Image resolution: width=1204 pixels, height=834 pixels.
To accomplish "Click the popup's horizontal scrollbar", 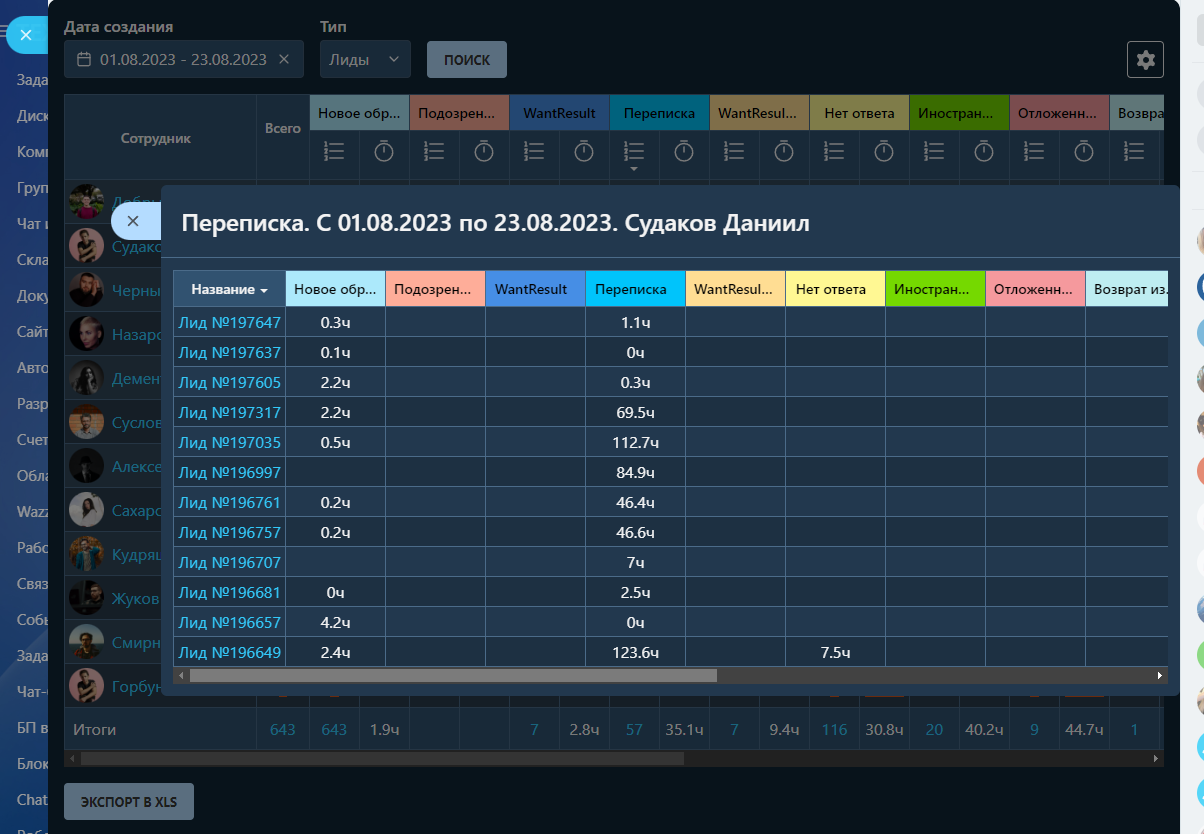I will point(452,676).
